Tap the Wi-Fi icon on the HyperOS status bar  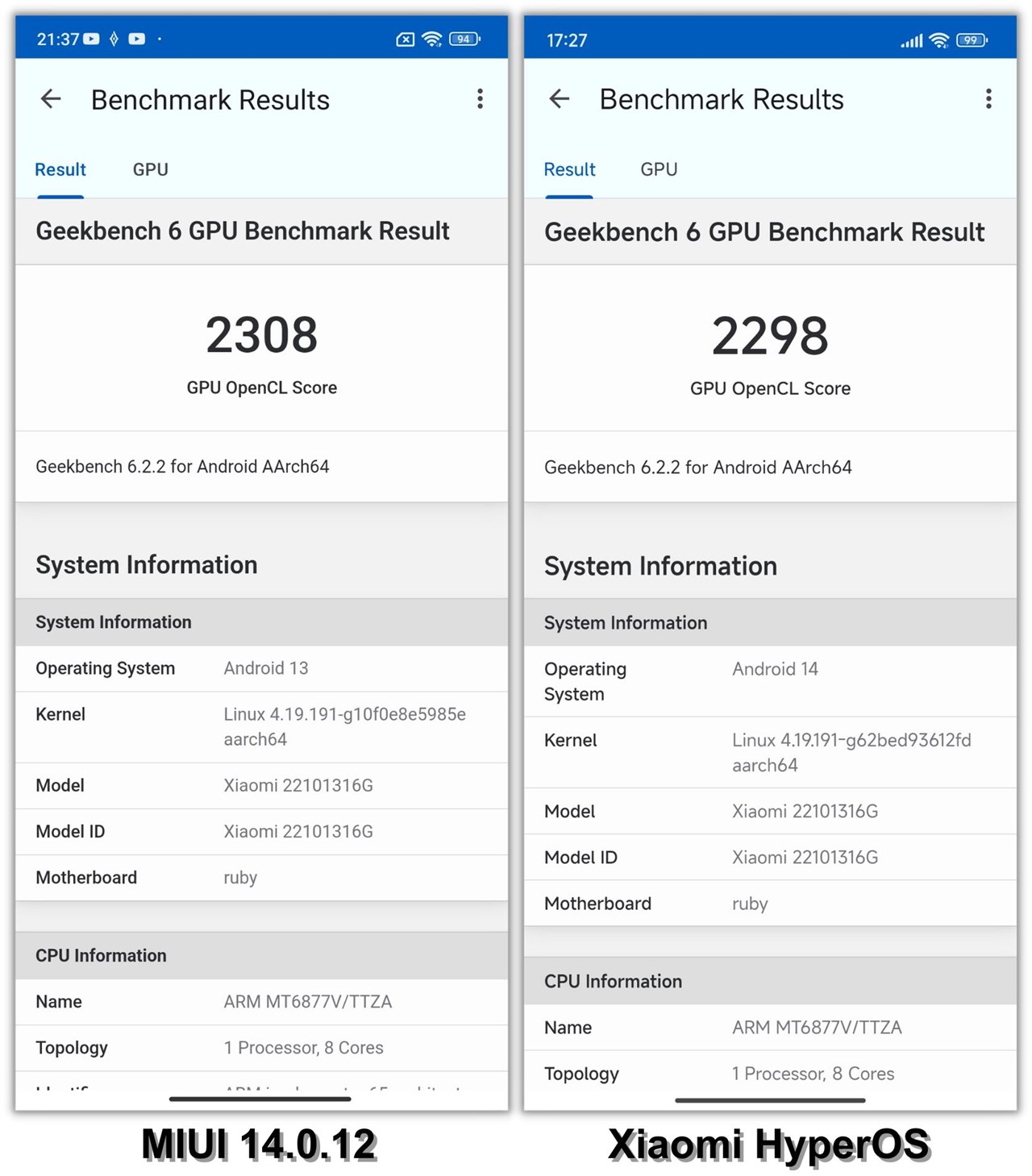[x=939, y=39]
